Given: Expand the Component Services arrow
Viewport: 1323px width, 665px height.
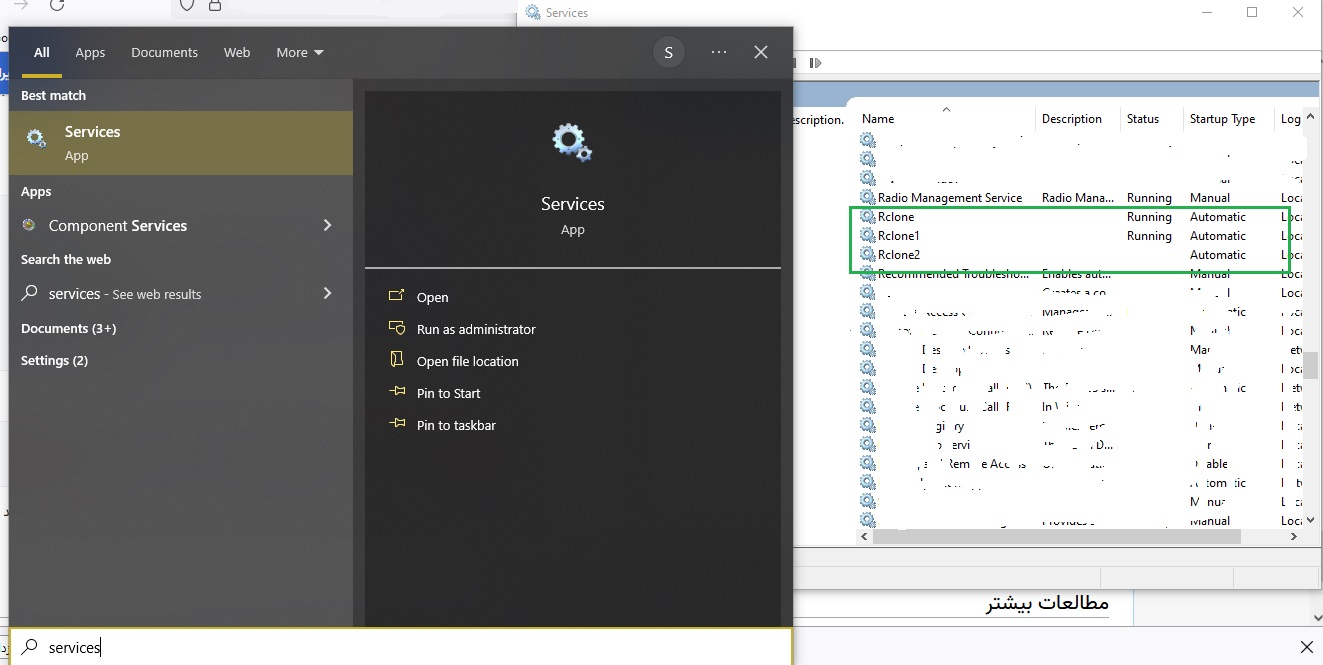Looking at the screenshot, I should 327,225.
